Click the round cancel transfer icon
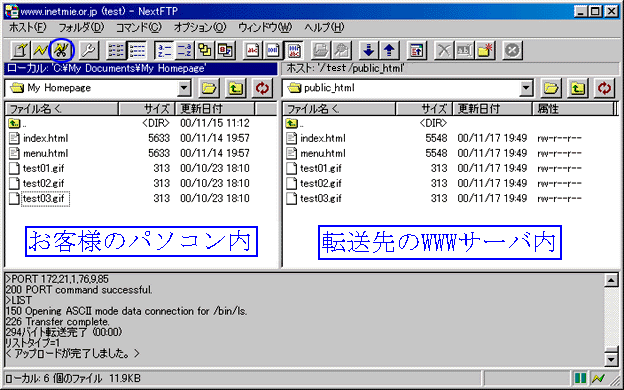The height and width of the screenshot is (390, 624). click(x=513, y=51)
